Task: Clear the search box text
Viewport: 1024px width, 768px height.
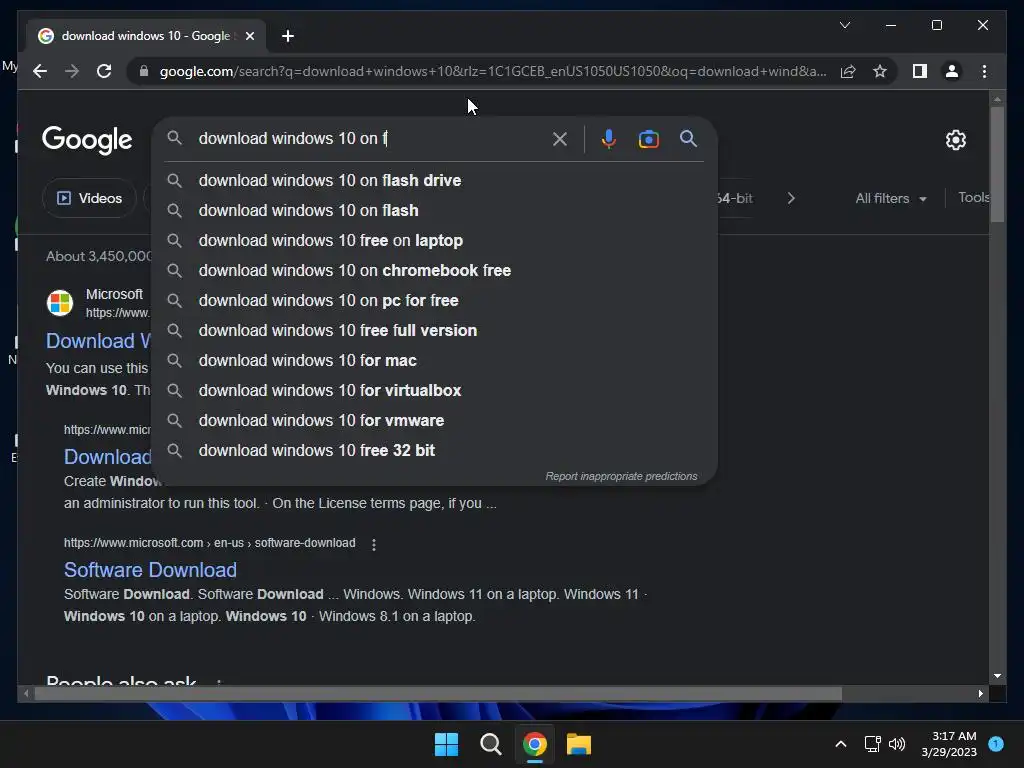Action: click(x=560, y=138)
